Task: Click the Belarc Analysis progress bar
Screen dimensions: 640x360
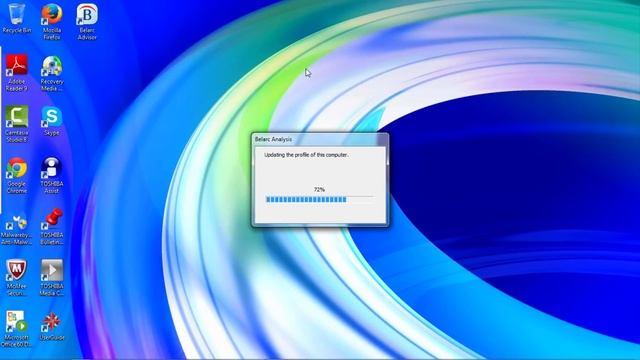Action: click(320, 200)
